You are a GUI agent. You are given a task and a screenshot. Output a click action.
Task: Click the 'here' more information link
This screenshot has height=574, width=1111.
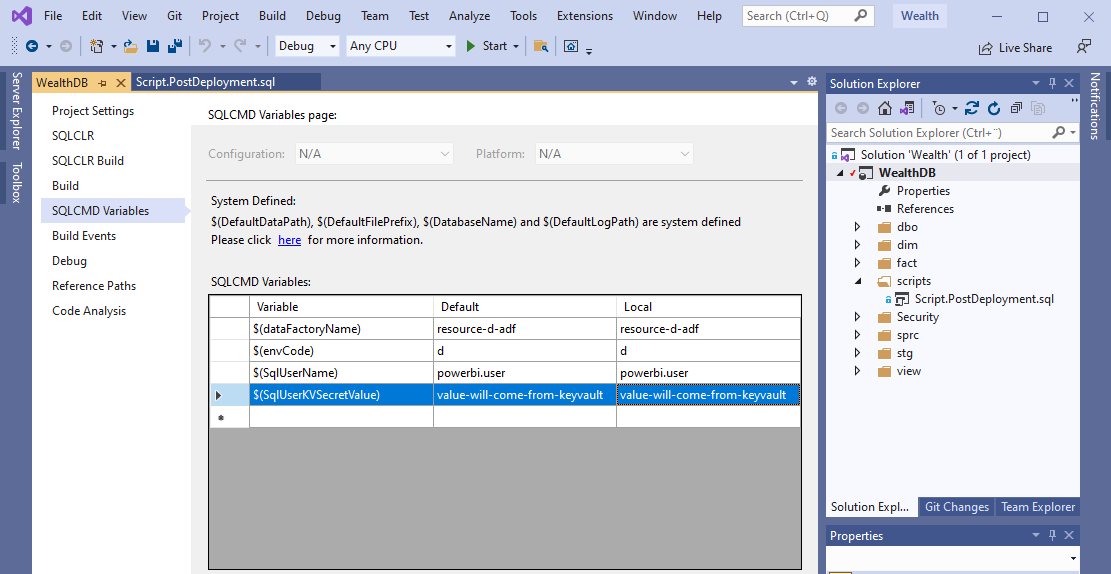point(290,240)
